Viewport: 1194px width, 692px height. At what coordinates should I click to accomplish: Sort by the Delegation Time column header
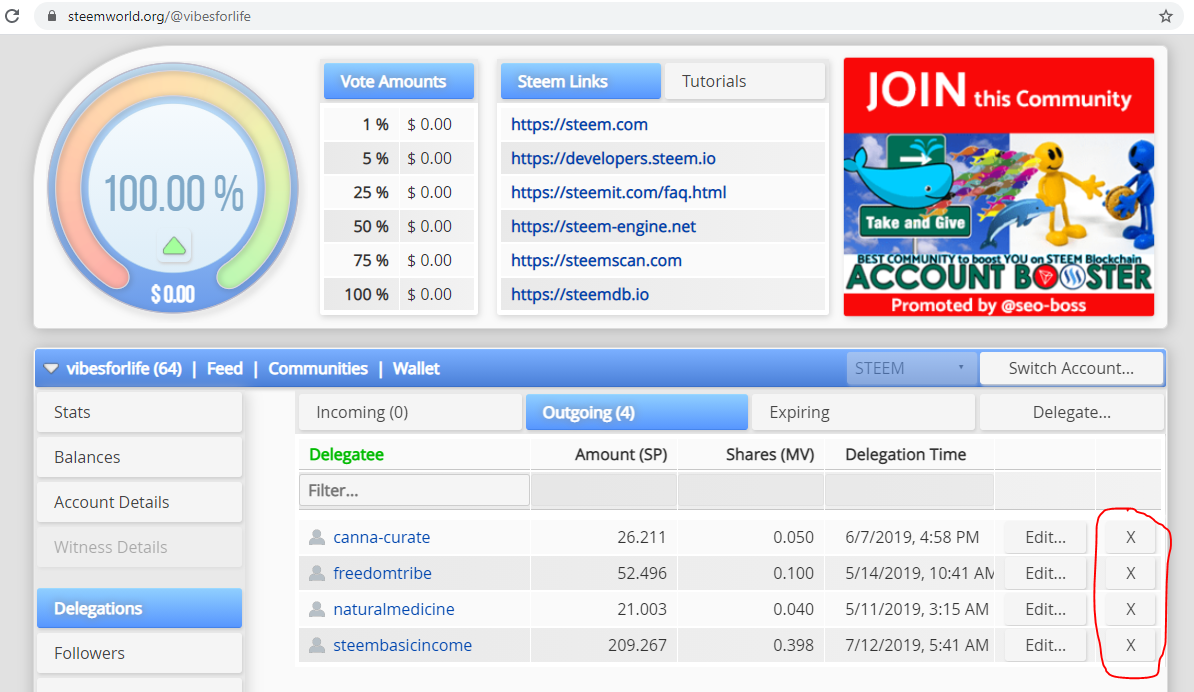coord(905,454)
